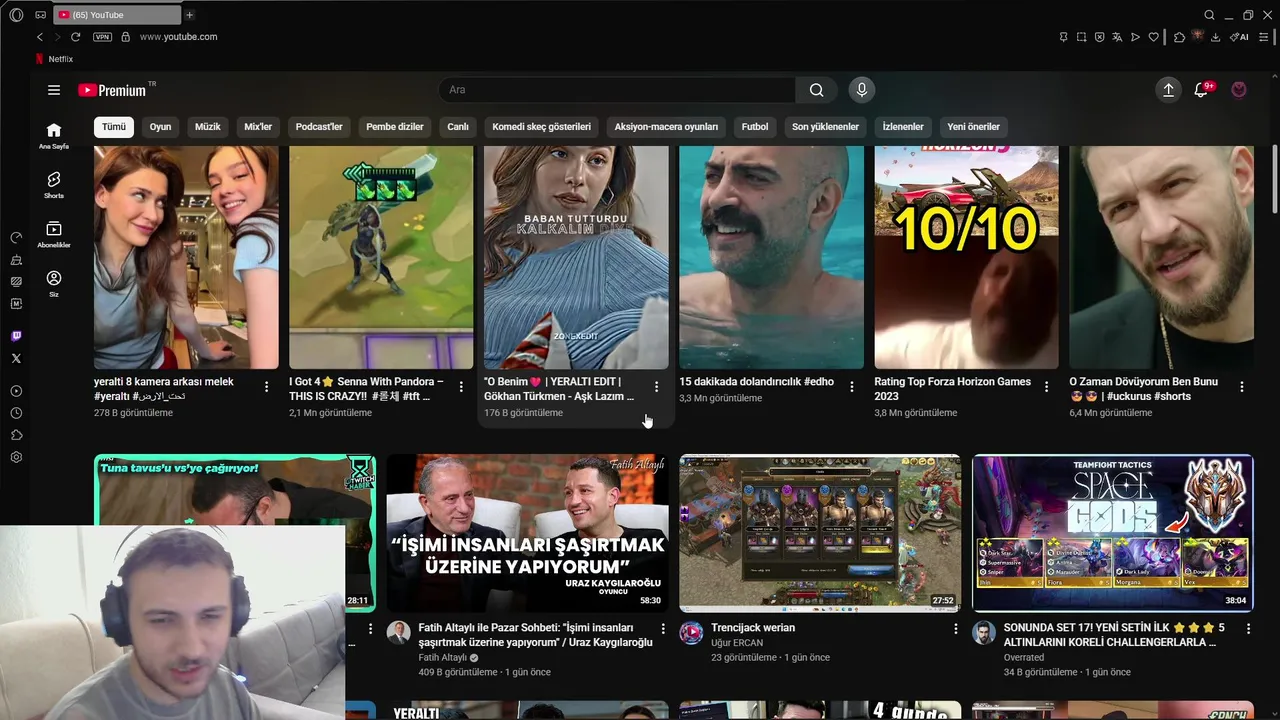Open the Overrated channel link
This screenshot has width=1280, height=720.
[x=1024, y=658]
